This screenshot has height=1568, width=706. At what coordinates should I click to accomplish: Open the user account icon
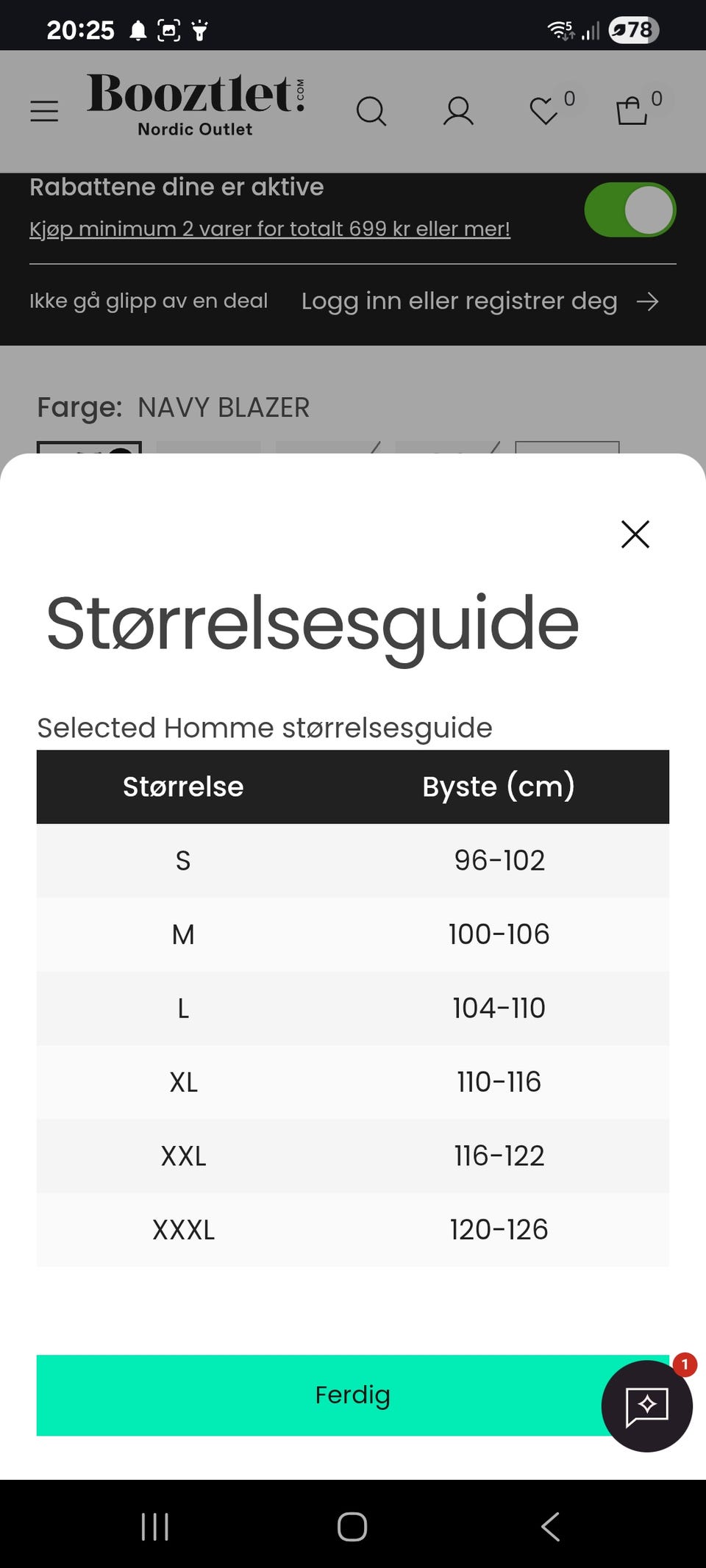coord(458,111)
